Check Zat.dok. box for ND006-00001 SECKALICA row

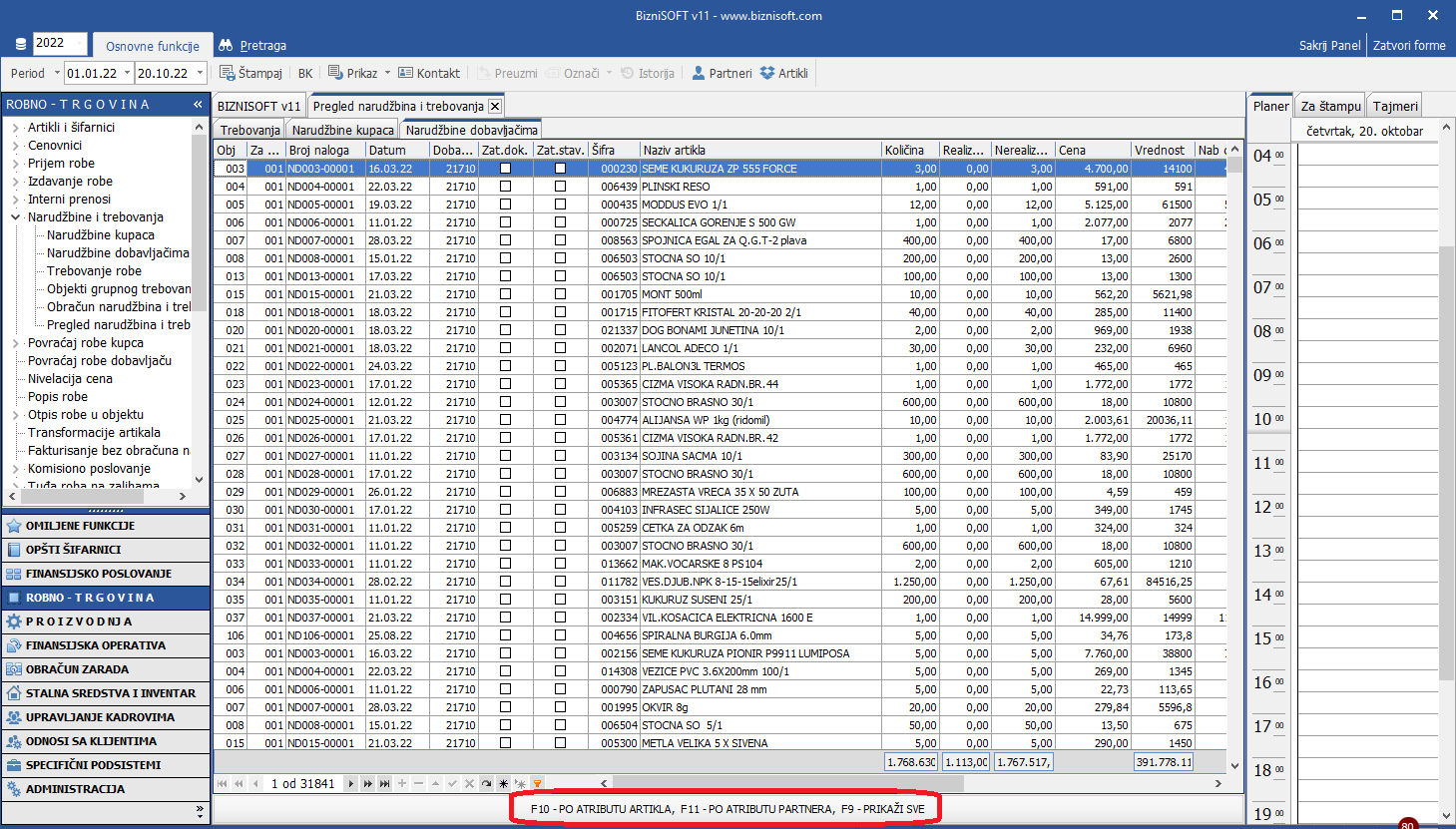click(x=505, y=222)
